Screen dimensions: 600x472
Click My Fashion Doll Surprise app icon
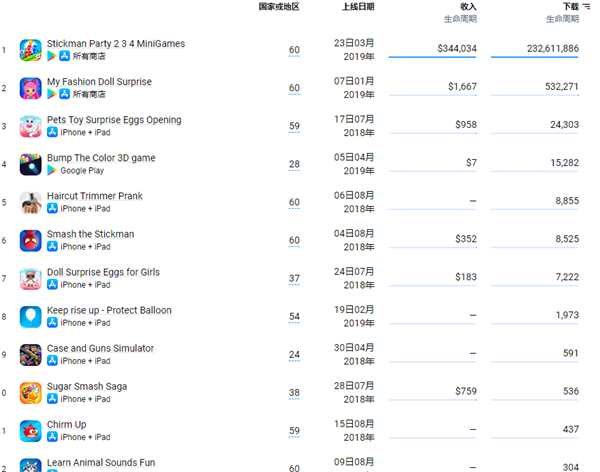[x=31, y=88]
